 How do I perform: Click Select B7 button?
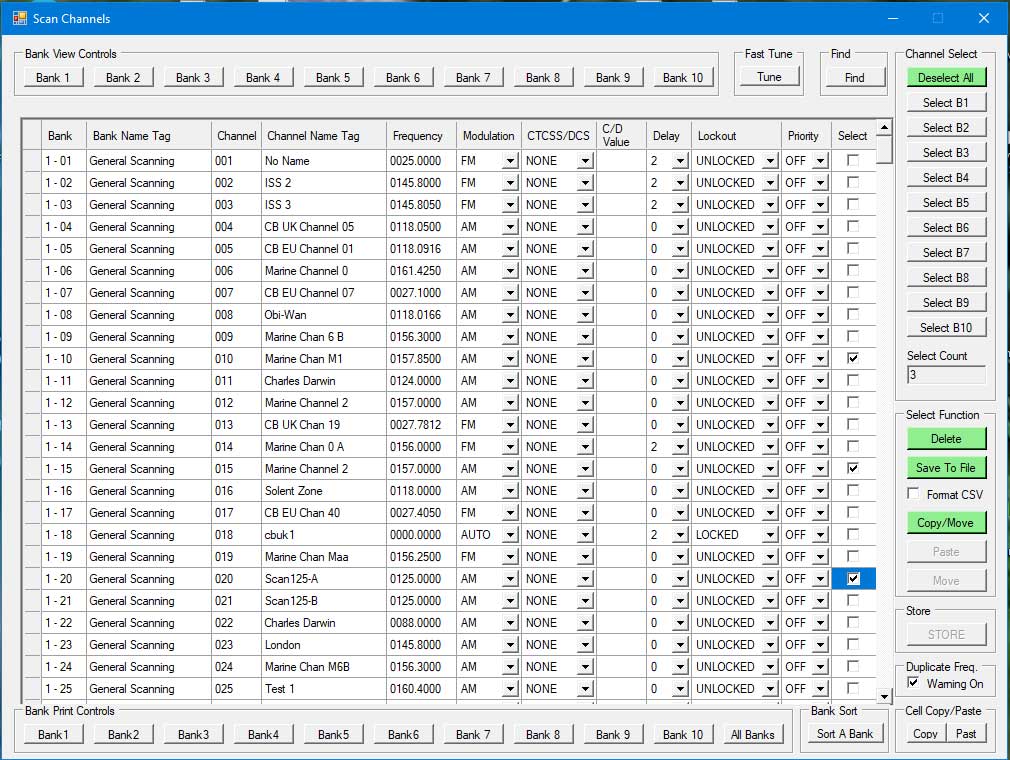(x=946, y=253)
